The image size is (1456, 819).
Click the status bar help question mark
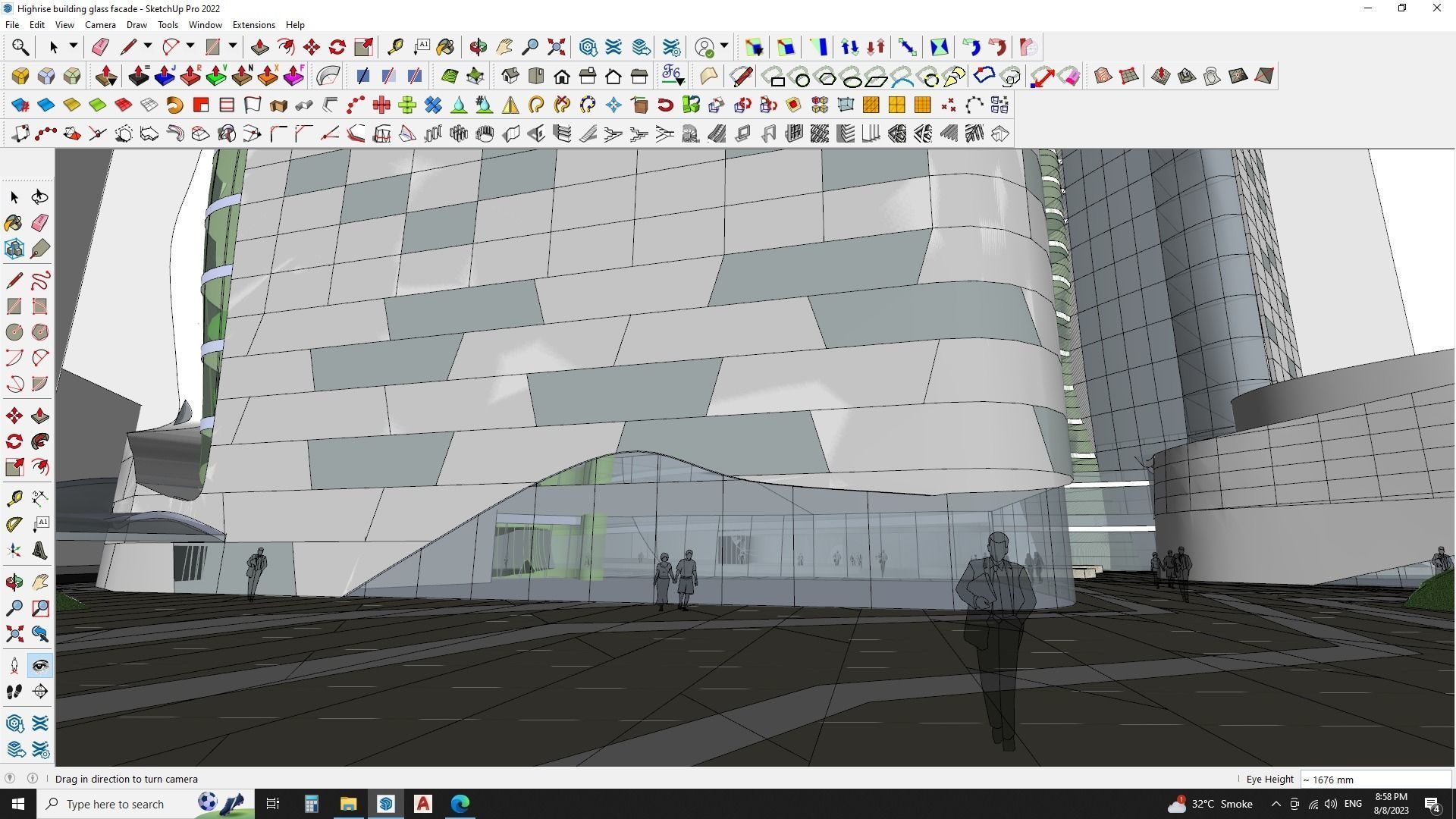point(11,778)
